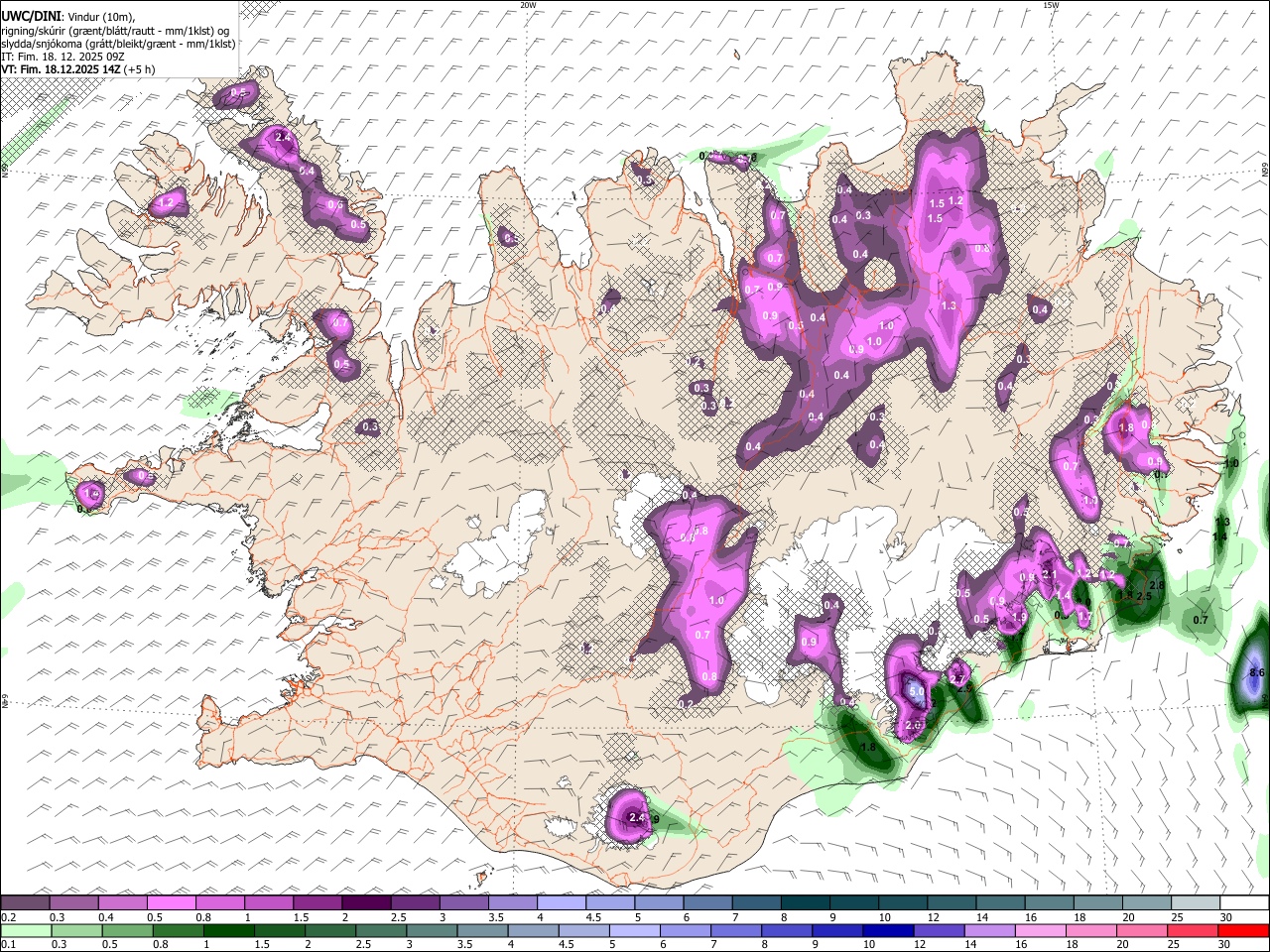Pick lower legend pale green swatch 0.1 to 0.3
This screenshot has width=1270, height=952.
[26, 930]
